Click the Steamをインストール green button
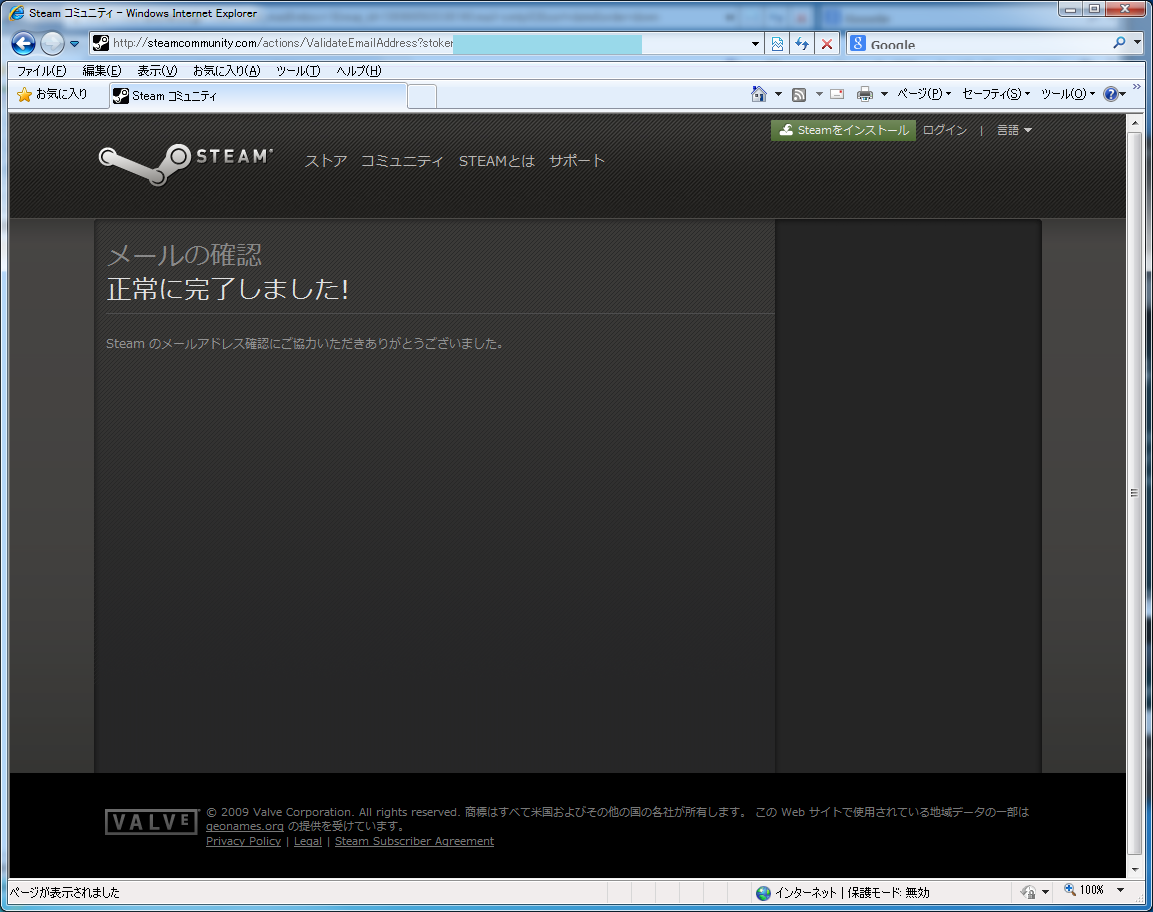This screenshot has width=1153, height=912. [843, 130]
